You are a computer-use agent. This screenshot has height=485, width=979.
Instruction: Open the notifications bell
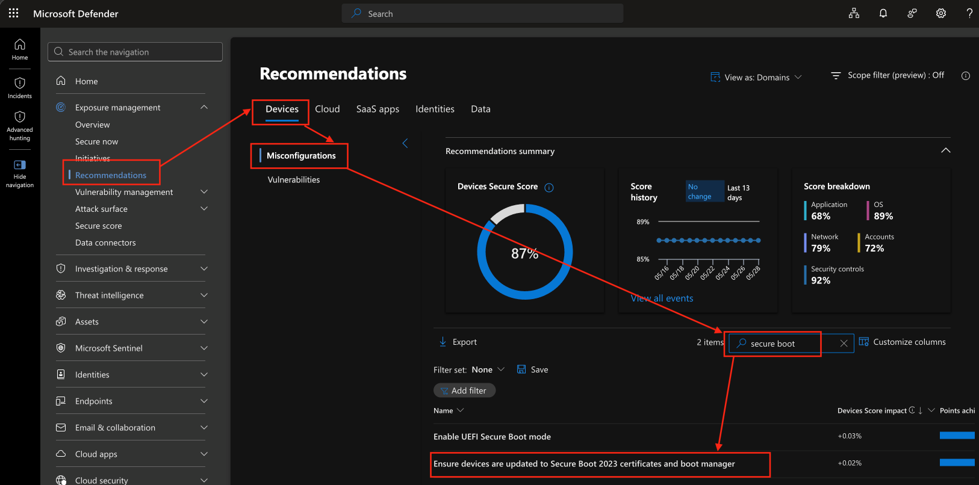click(883, 13)
